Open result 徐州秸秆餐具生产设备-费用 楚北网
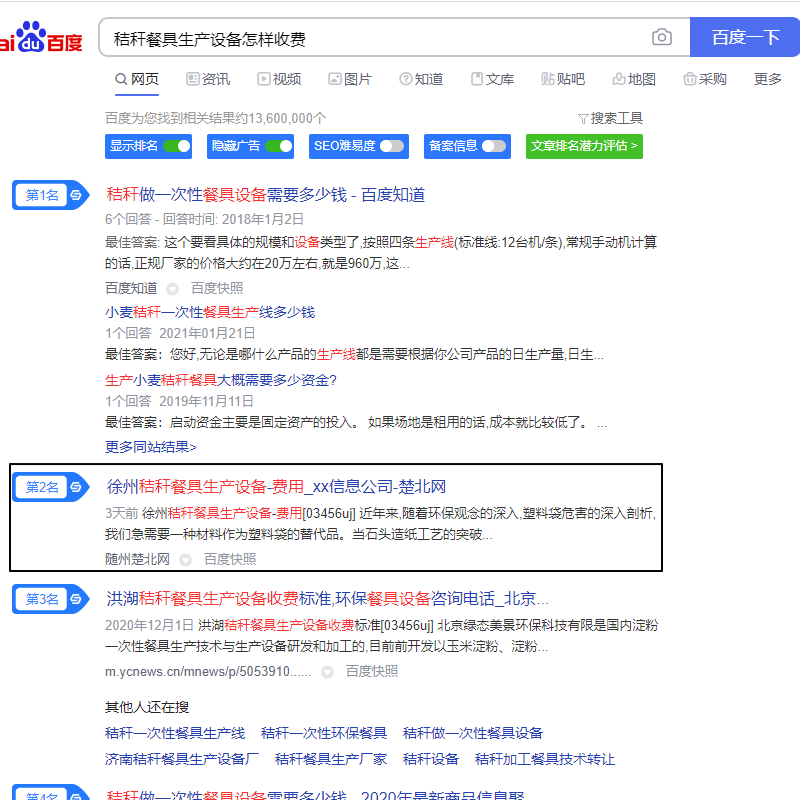This screenshot has width=800, height=800. tap(276, 487)
